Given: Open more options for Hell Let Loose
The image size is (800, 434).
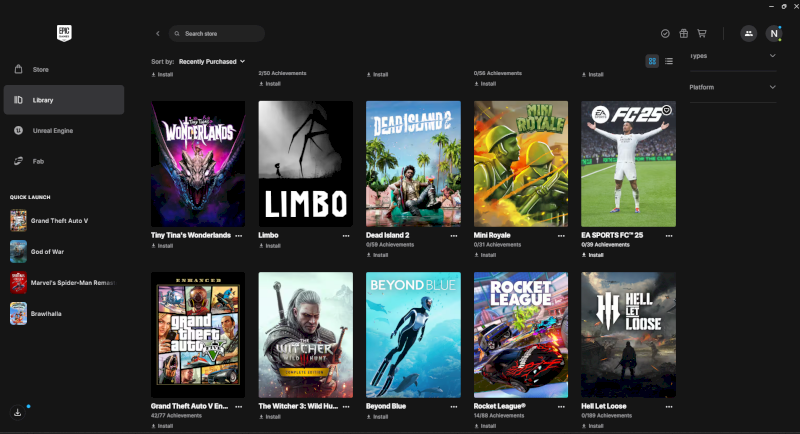Looking at the screenshot, I should pyautogui.click(x=669, y=406).
